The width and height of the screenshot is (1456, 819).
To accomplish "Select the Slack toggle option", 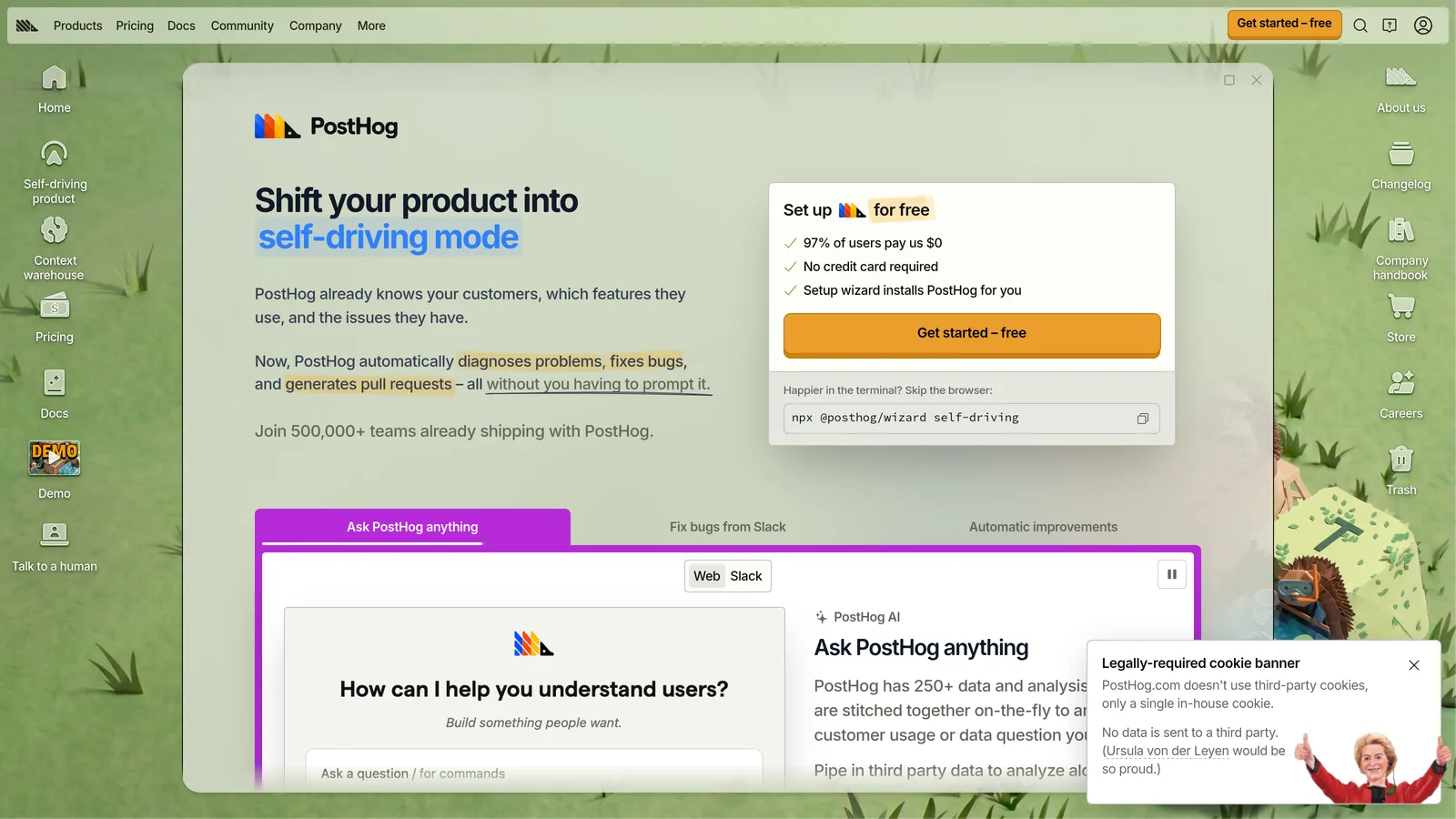I will click(746, 576).
